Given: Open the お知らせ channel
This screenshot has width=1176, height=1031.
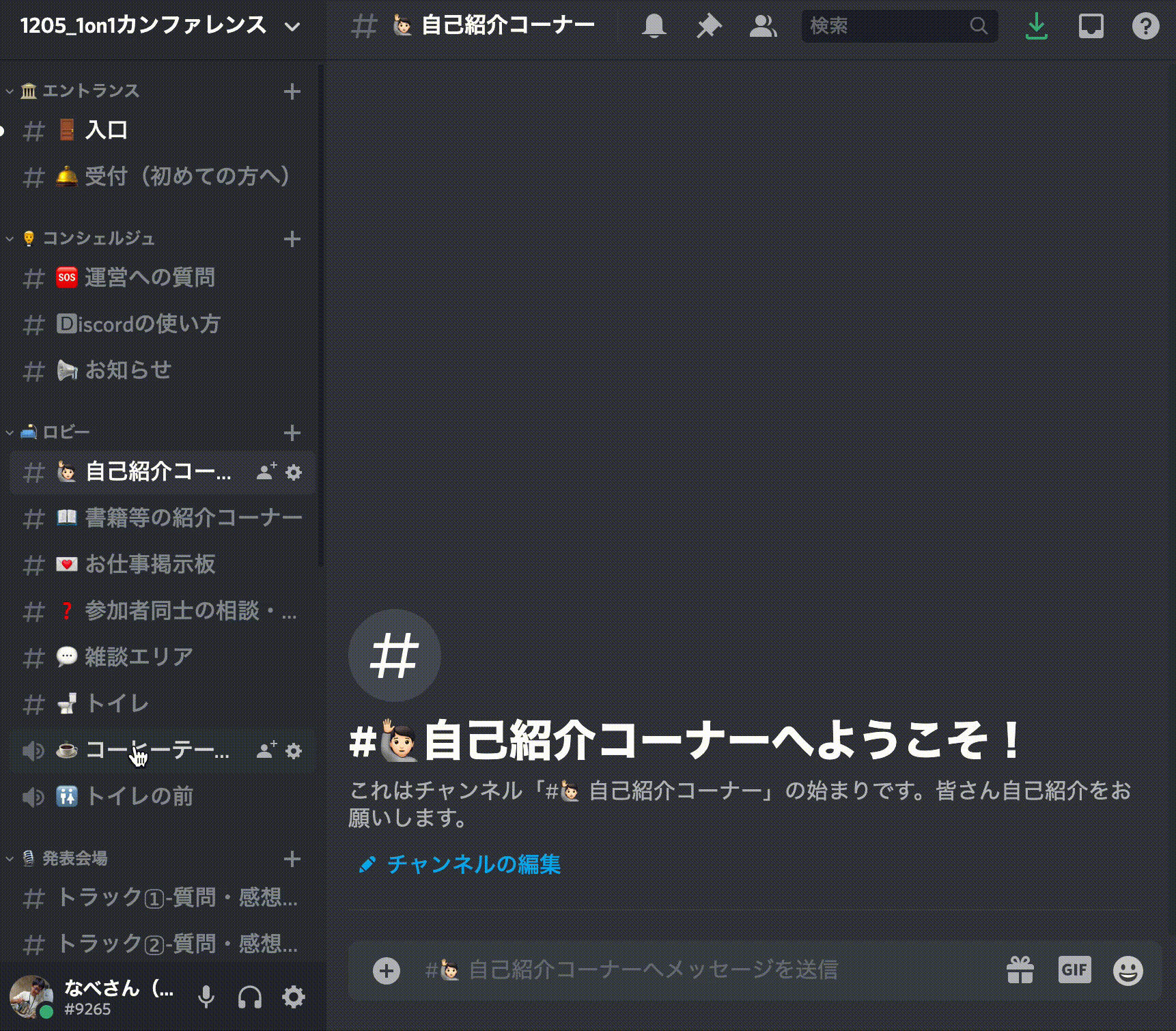Looking at the screenshot, I should tap(128, 370).
